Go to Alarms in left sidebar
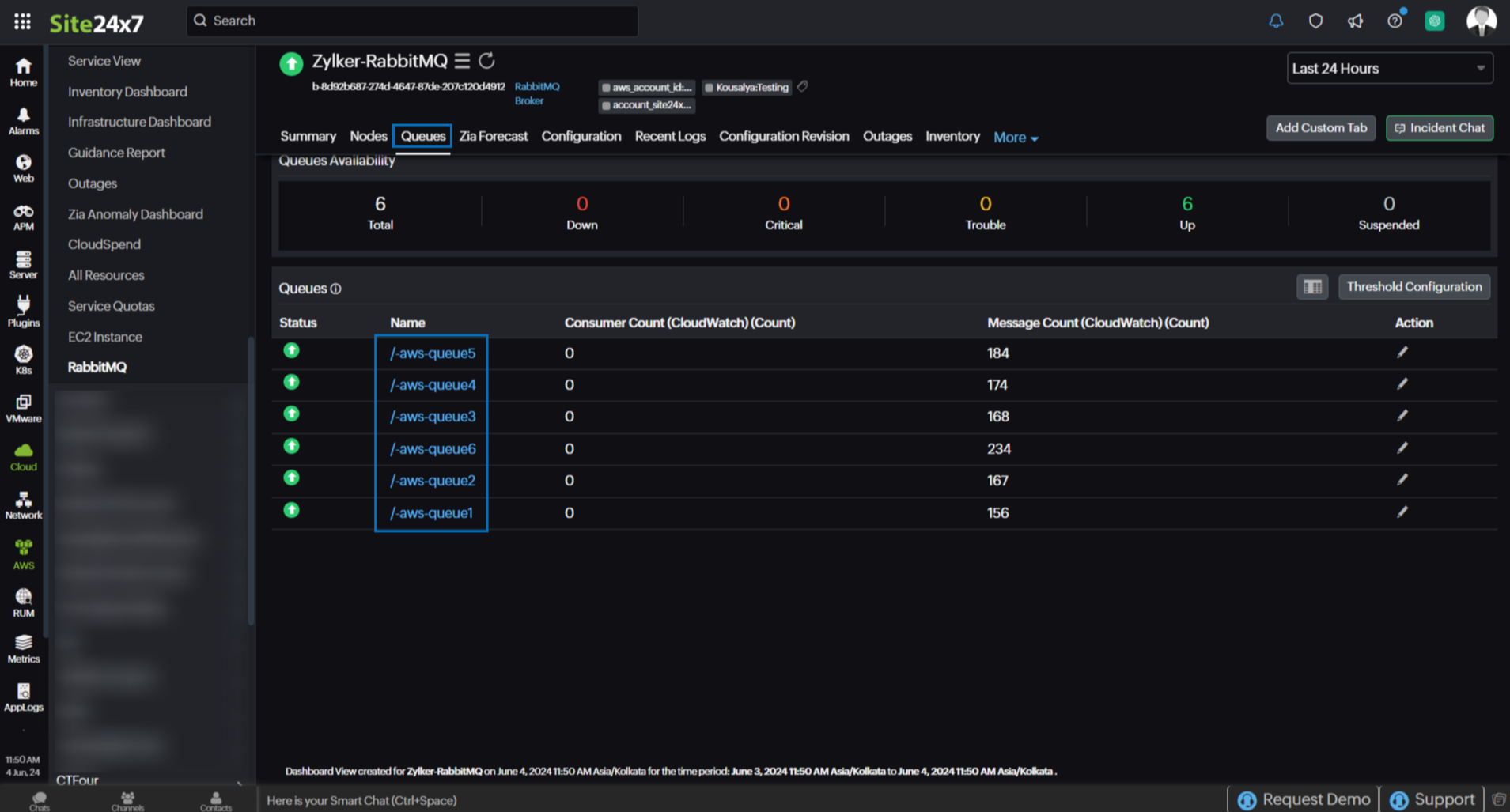This screenshot has width=1510, height=812. (23, 121)
